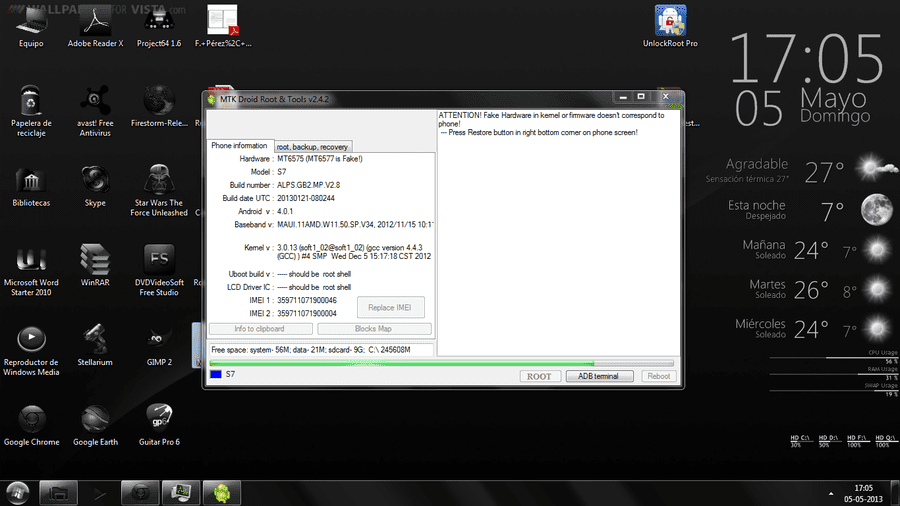
Task: Click Info to clipboard button
Action: click(x=260, y=329)
